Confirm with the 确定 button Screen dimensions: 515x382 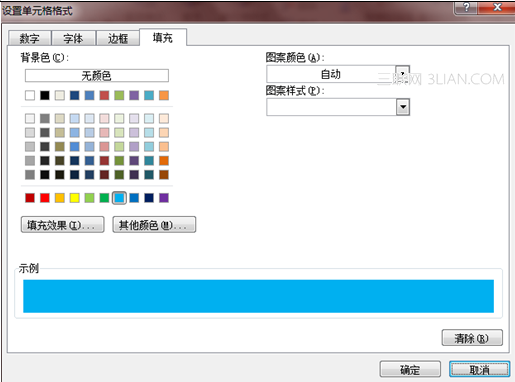[x=410, y=369]
